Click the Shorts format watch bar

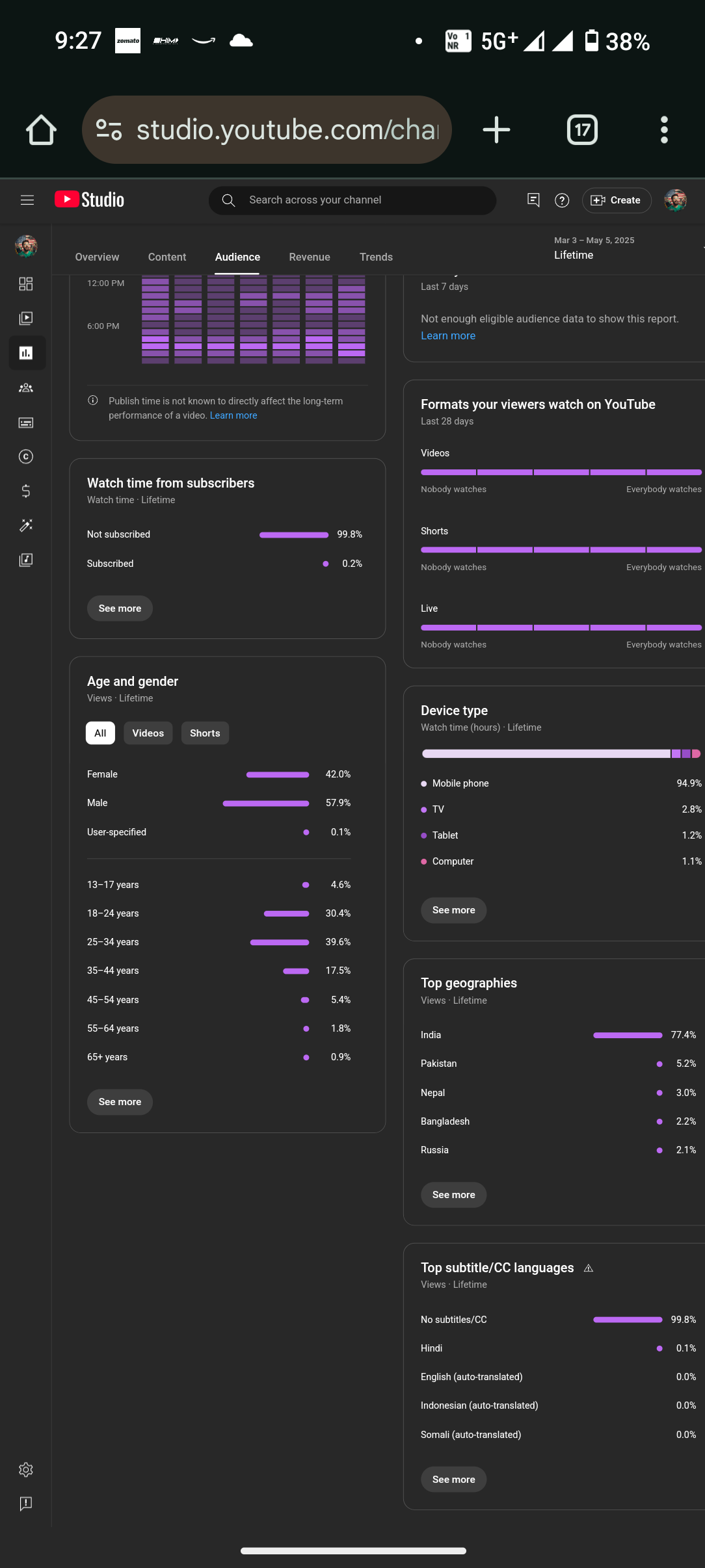(x=561, y=550)
